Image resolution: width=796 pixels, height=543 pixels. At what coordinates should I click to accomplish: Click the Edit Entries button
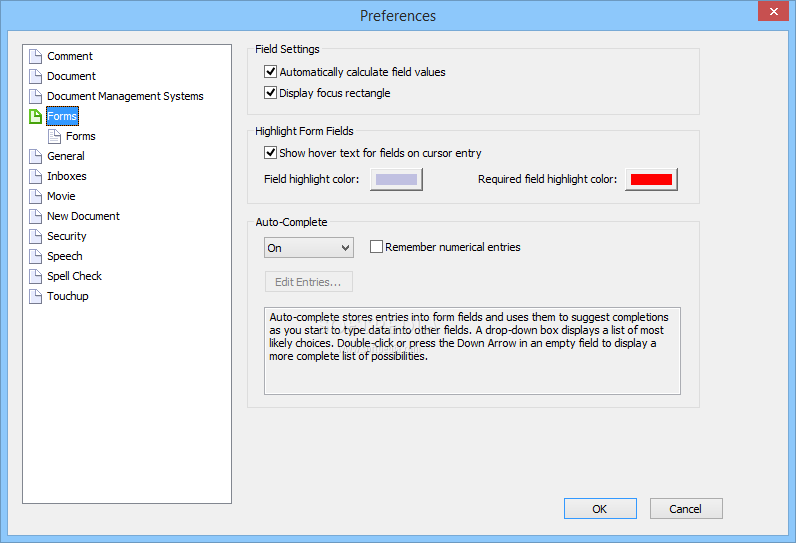(309, 282)
